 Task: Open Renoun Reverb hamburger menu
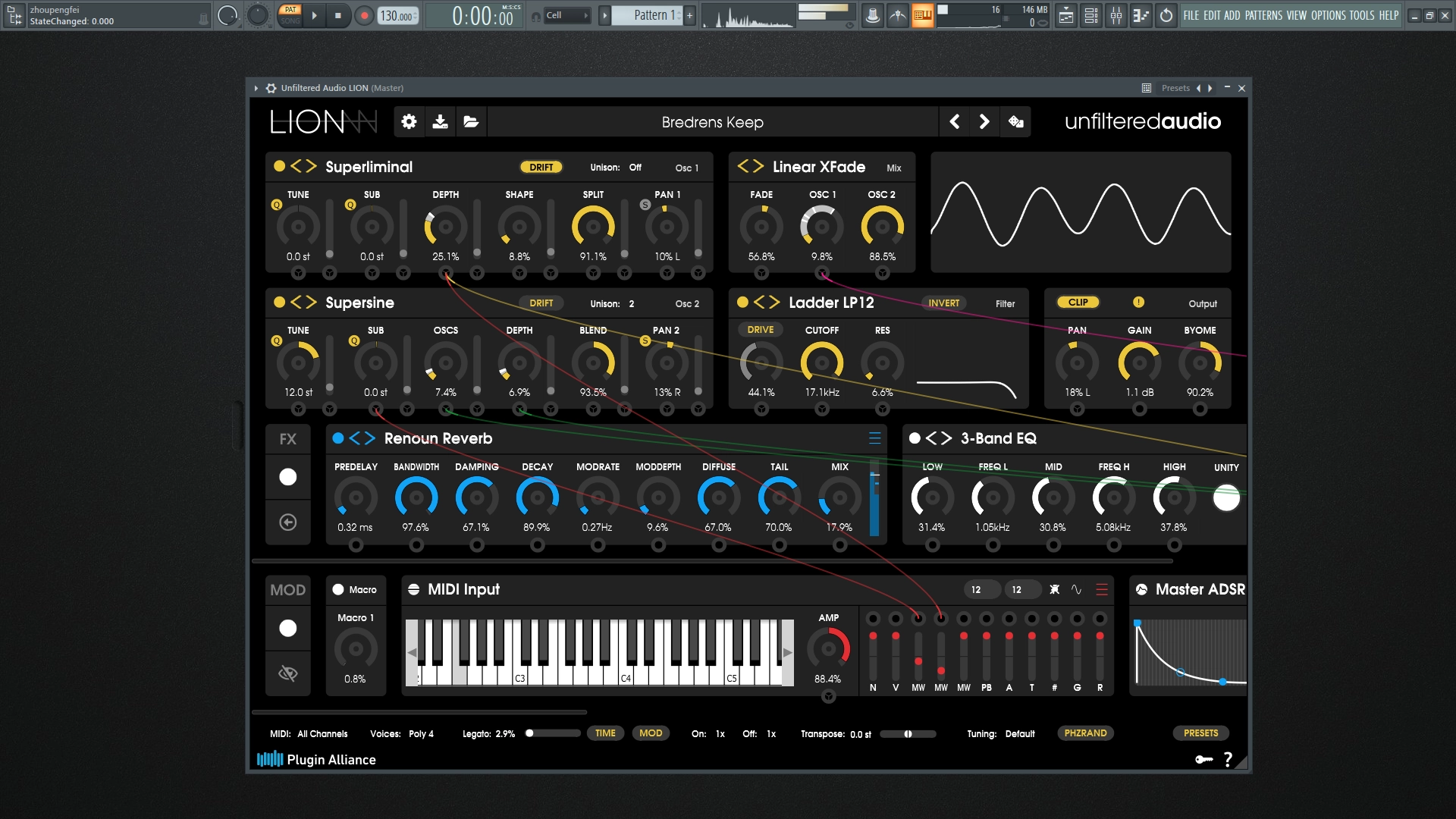click(874, 438)
